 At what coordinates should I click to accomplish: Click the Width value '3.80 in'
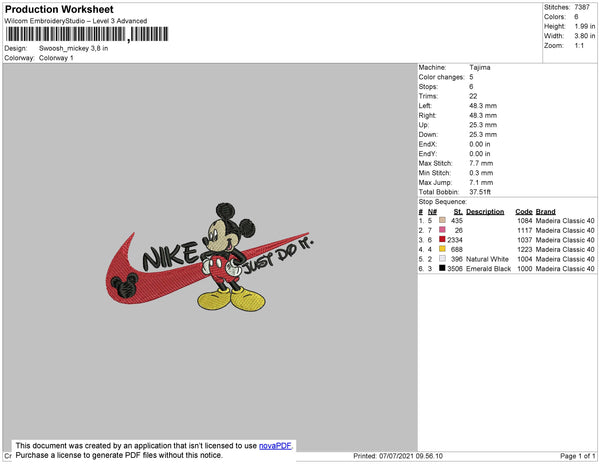pos(584,36)
